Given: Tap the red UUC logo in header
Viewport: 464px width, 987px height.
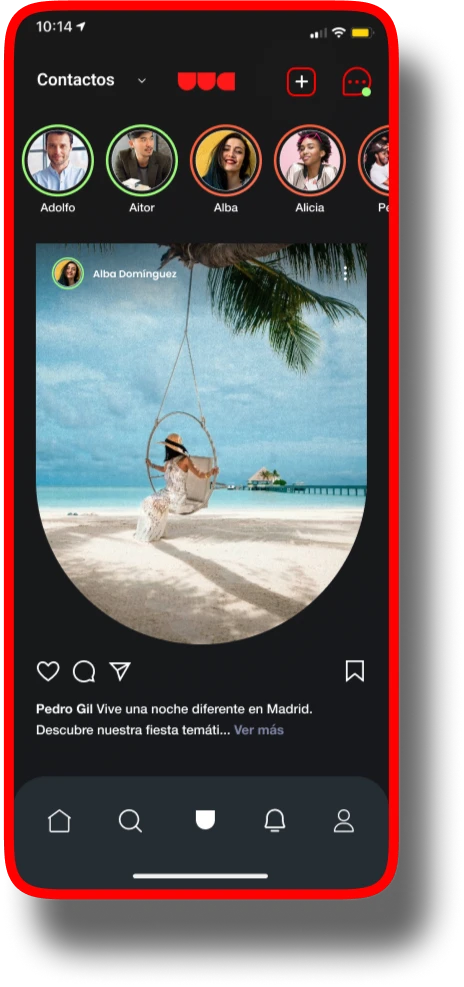Looking at the screenshot, I should click(206, 81).
